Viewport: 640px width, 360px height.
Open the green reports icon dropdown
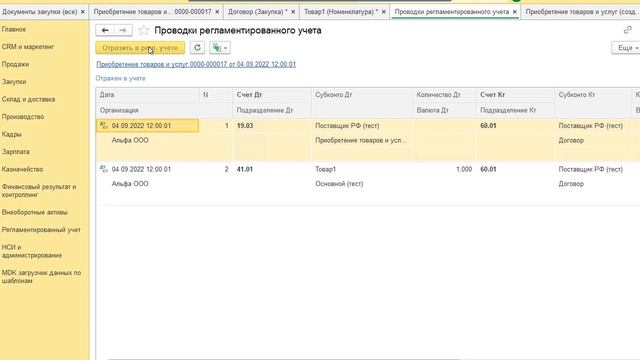220,48
